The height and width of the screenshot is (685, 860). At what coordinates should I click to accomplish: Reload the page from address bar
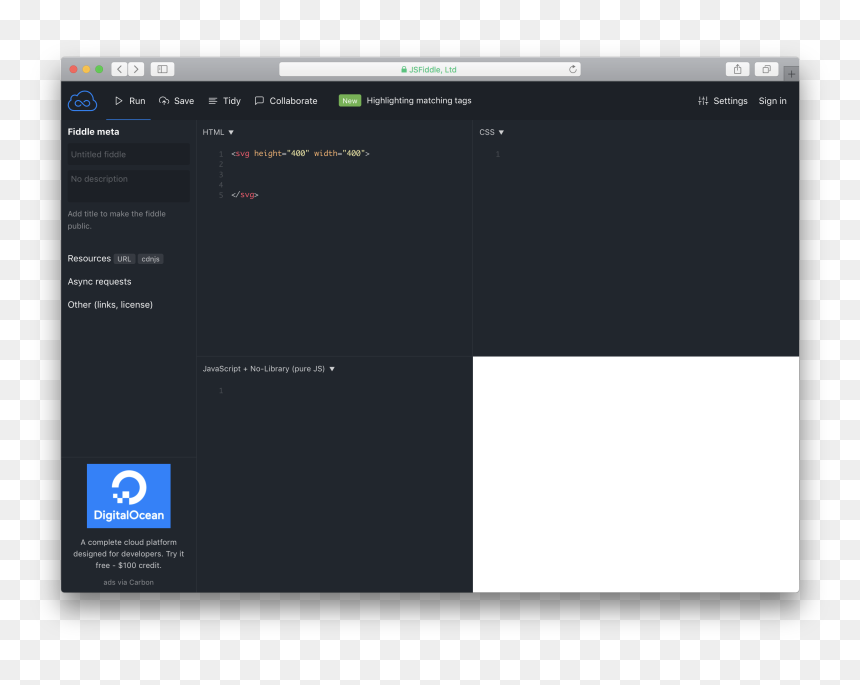(x=573, y=69)
